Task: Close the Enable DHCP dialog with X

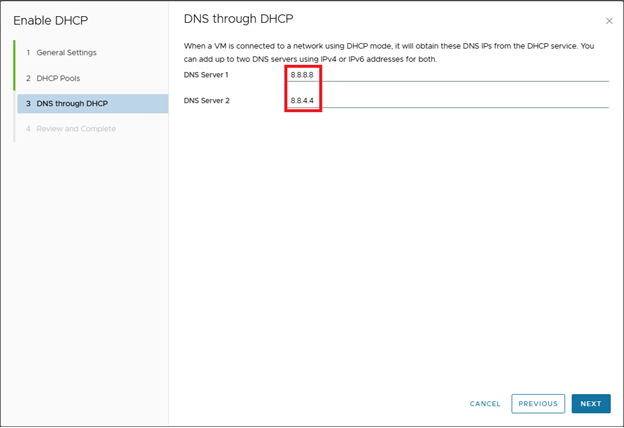Action: [609, 21]
